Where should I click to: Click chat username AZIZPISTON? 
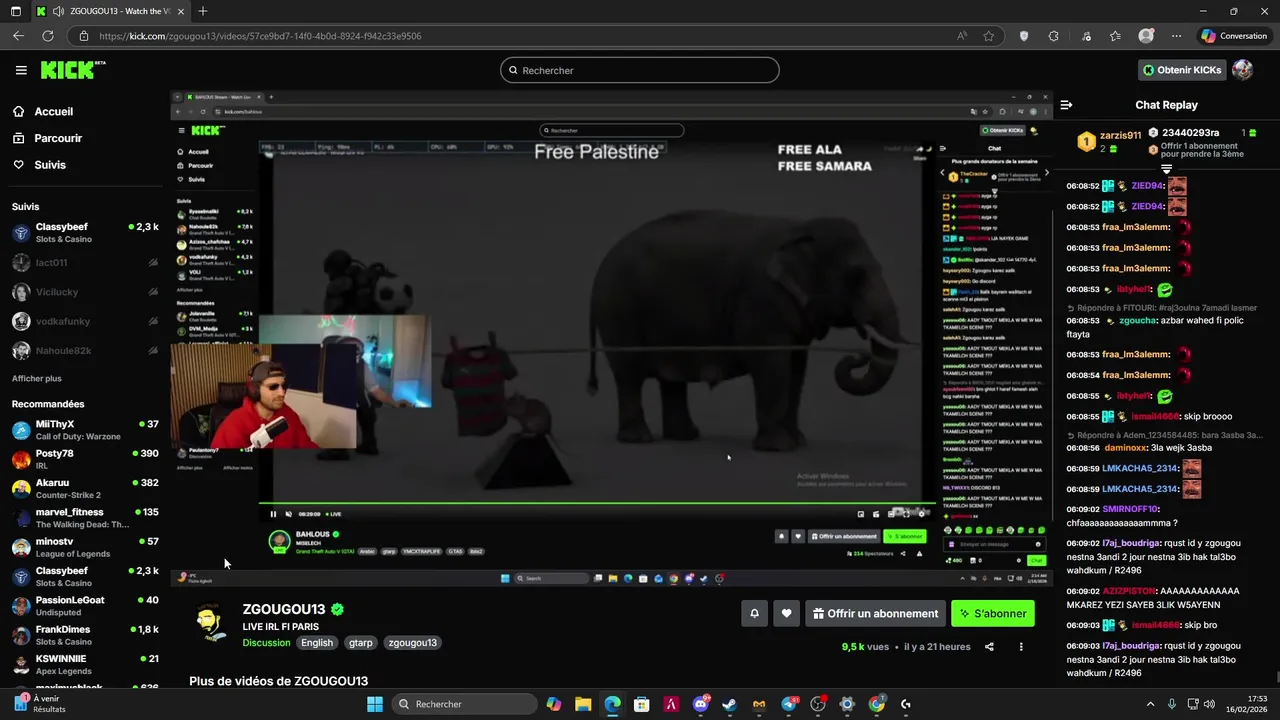(1128, 591)
